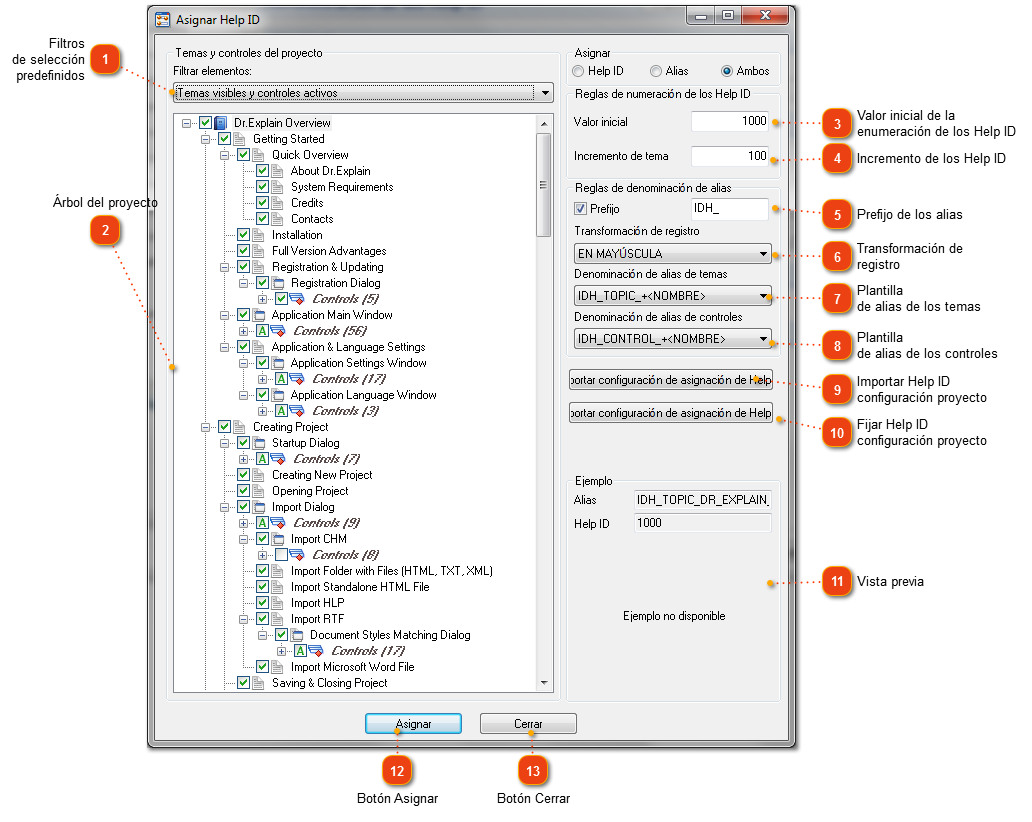The width and height of the screenshot is (1032, 822).
Task: Click Controls (5) icon under Registration Dialog
Action: point(297,299)
